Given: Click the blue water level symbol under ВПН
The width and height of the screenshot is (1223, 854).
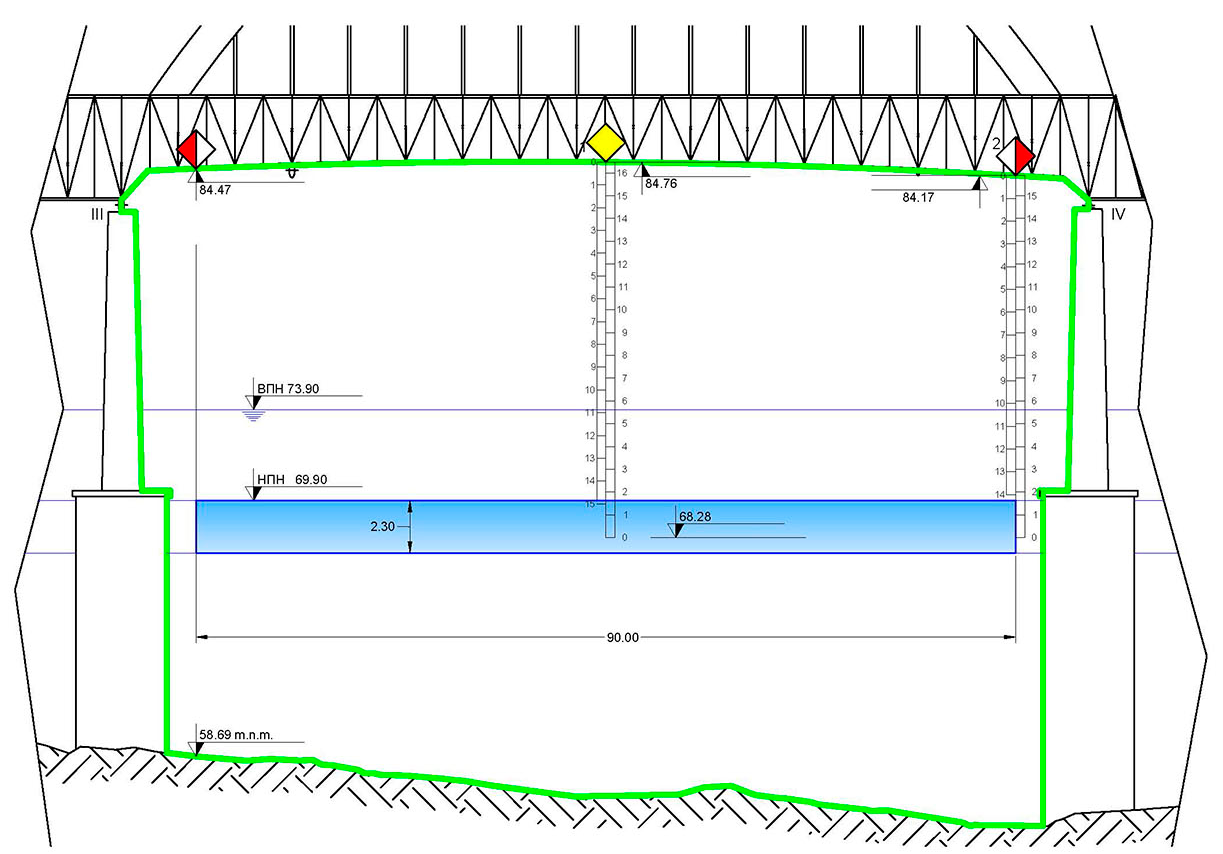Looking at the screenshot, I should point(254,414).
